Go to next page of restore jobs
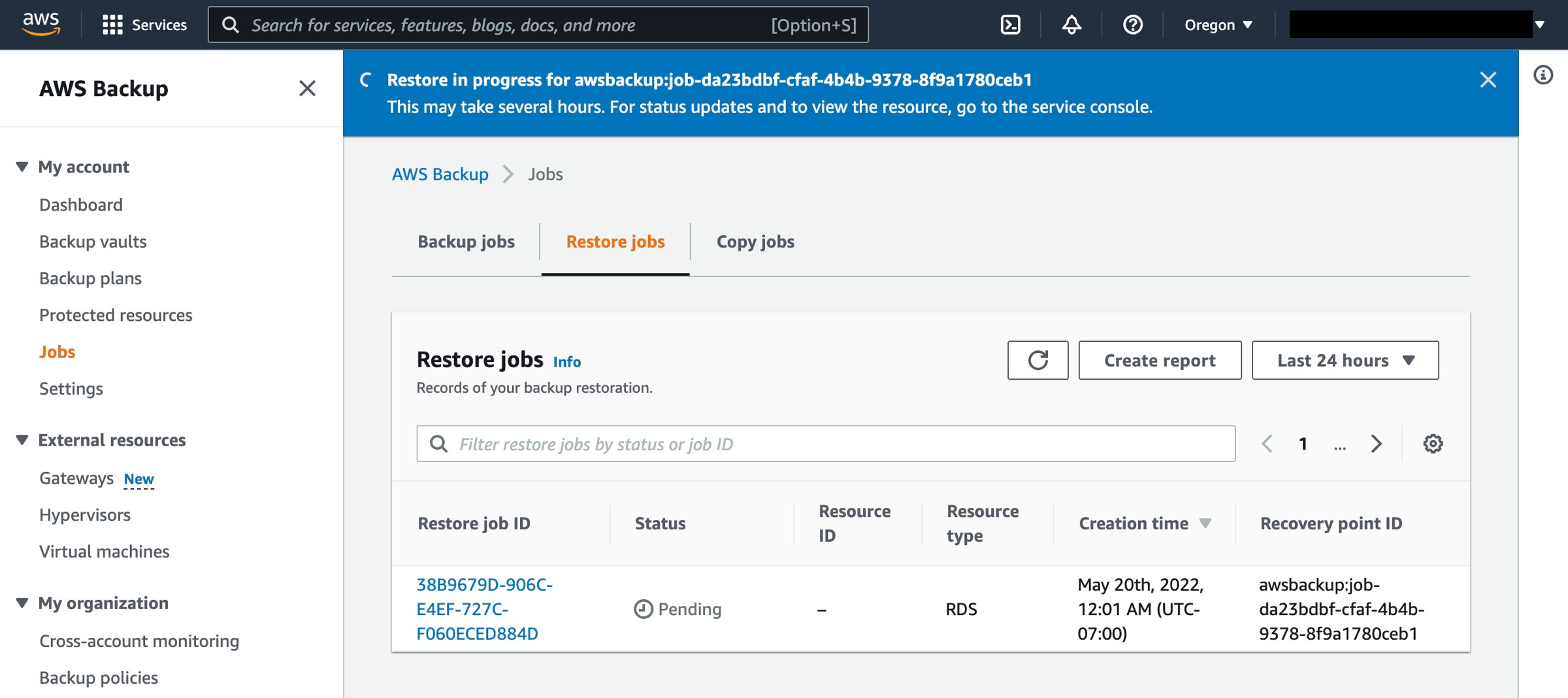 (x=1376, y=444)
